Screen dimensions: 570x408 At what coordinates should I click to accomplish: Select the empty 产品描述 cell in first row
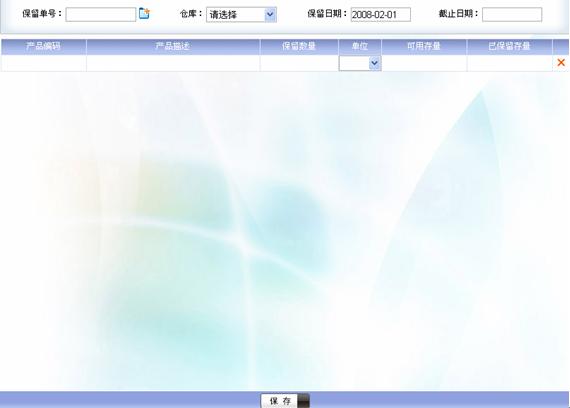click(173, 63)
